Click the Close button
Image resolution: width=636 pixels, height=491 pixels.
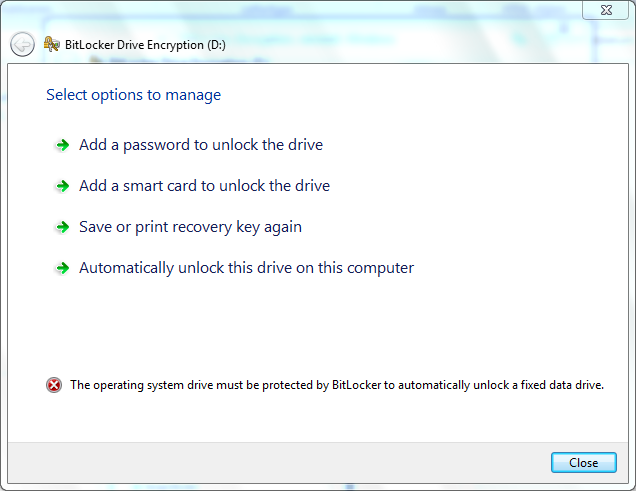[x=584, y=463]
